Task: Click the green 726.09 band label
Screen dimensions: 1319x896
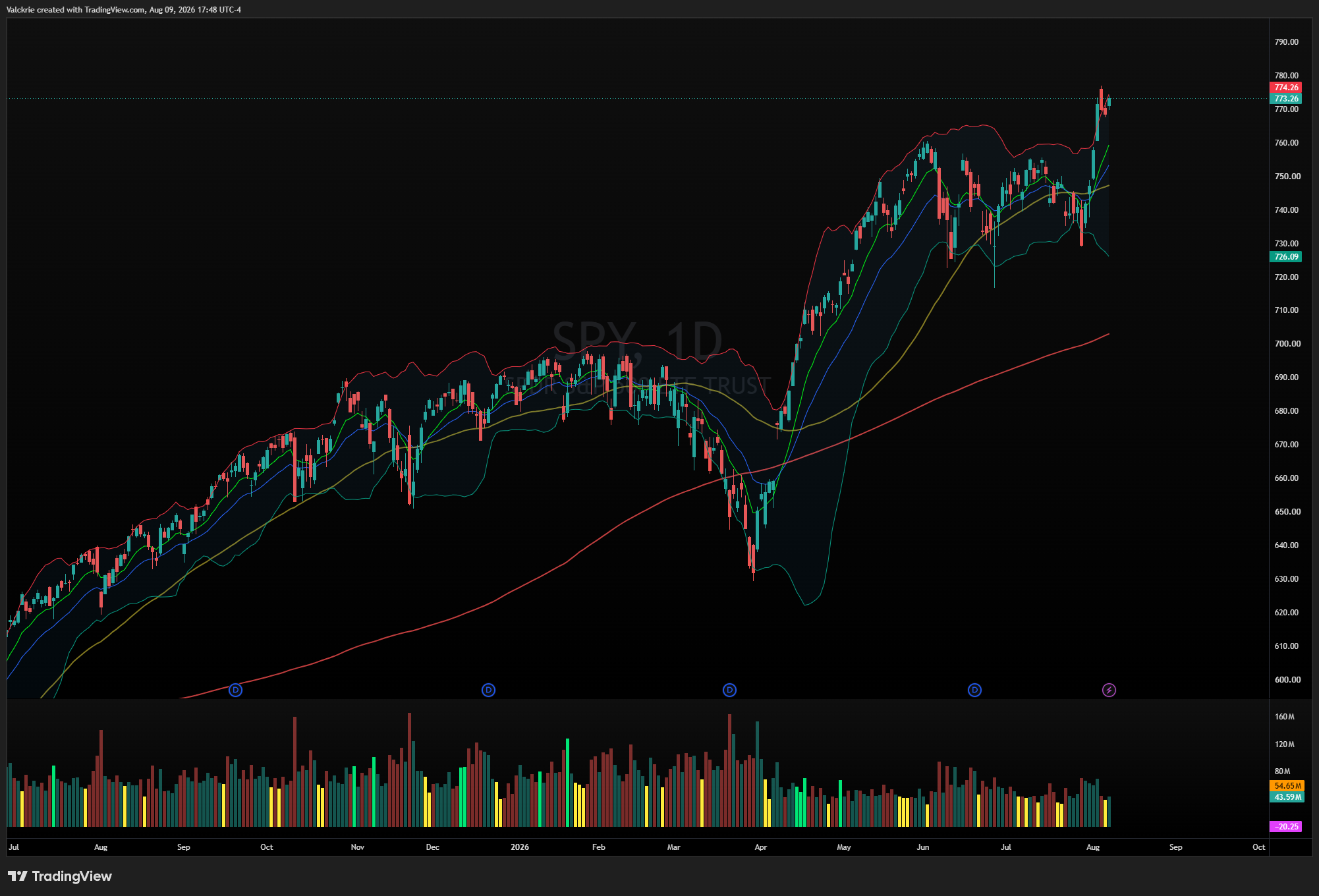Action: click(x=1285, y=257)
